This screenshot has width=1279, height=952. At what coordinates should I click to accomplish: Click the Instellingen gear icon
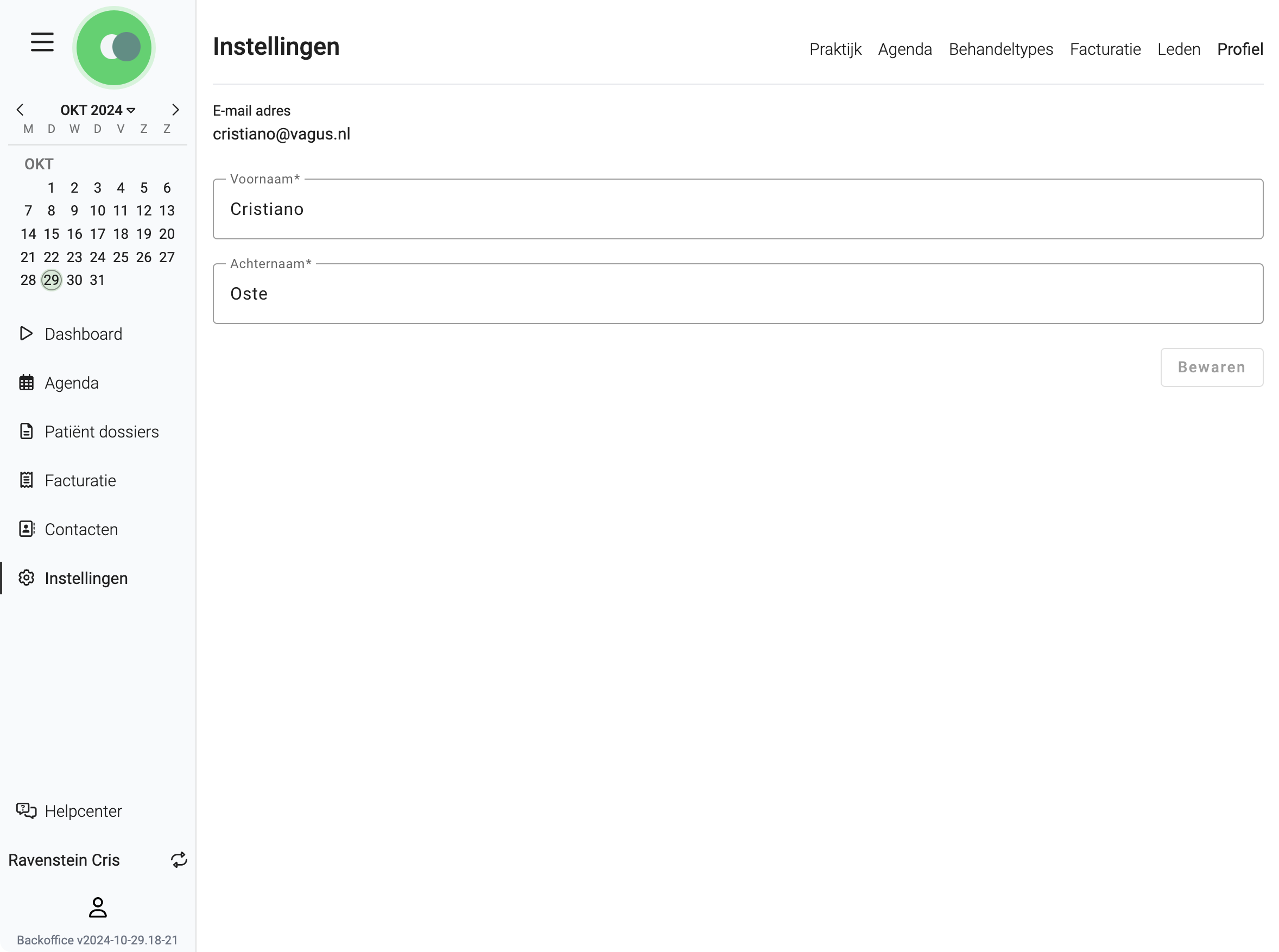tap(26, 578)
